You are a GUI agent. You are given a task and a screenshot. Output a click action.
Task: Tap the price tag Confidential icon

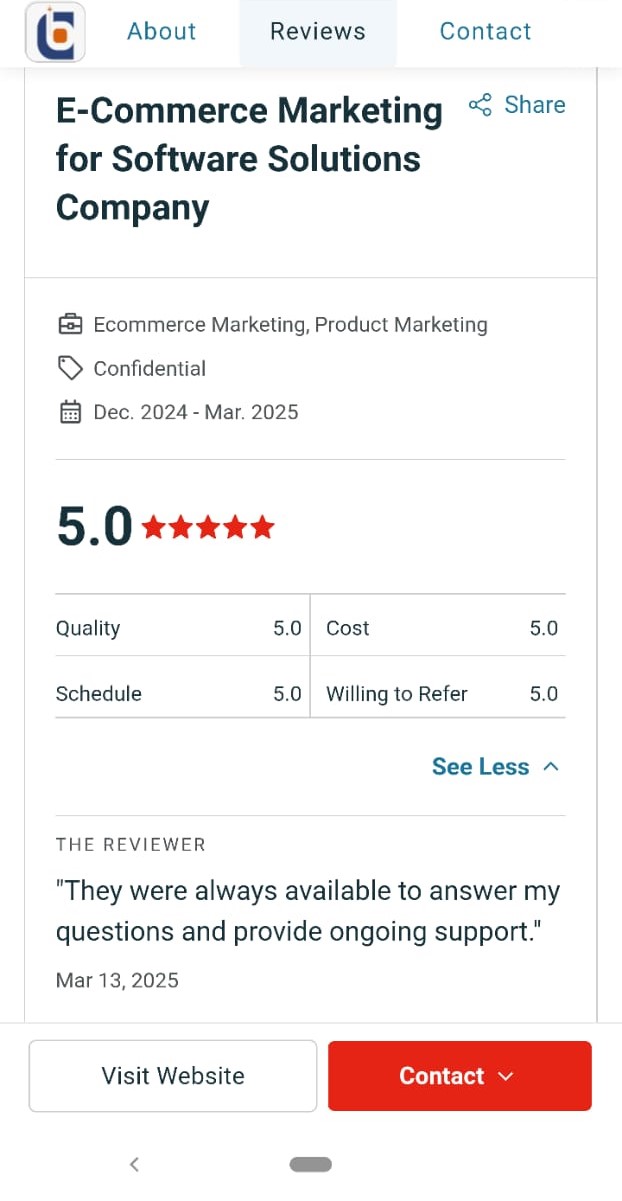(70, 369)
